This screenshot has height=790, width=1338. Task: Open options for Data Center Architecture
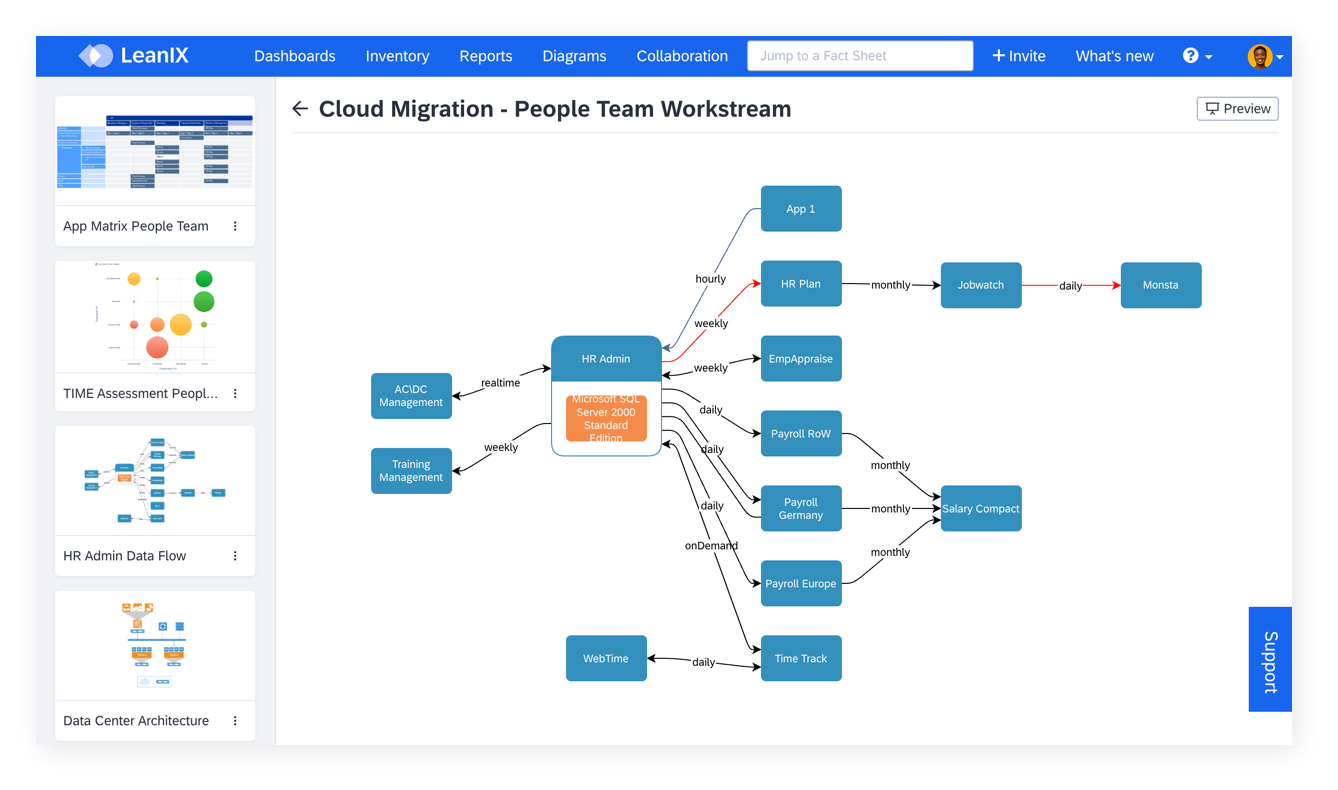236,721
